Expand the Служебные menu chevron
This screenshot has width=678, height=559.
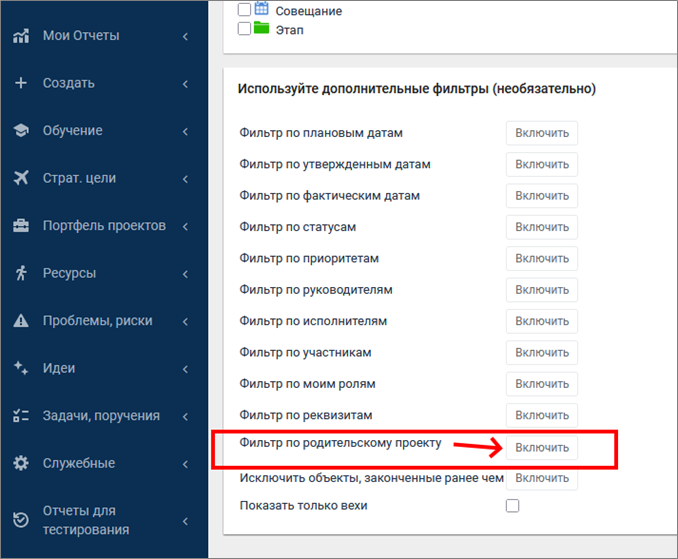pos(185,464)
